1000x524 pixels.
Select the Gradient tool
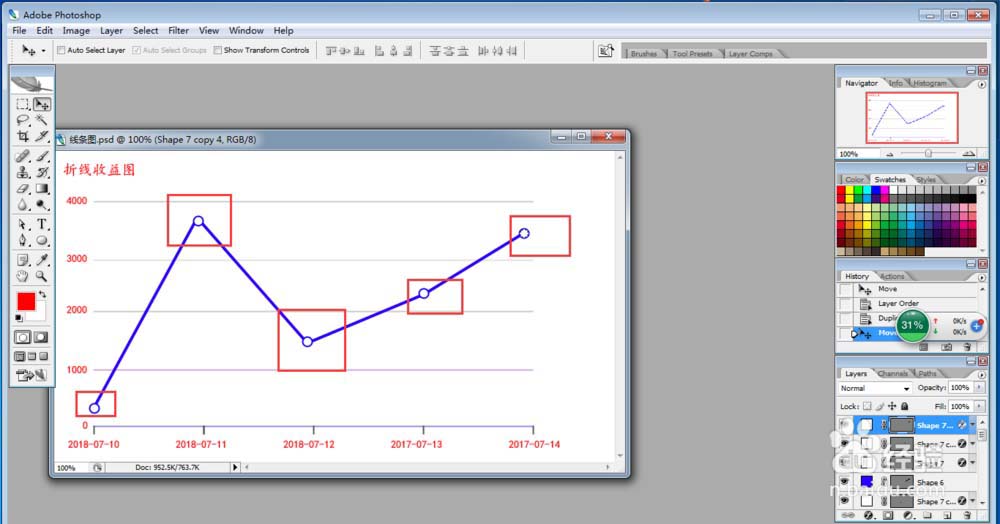[x=42, y=189]
